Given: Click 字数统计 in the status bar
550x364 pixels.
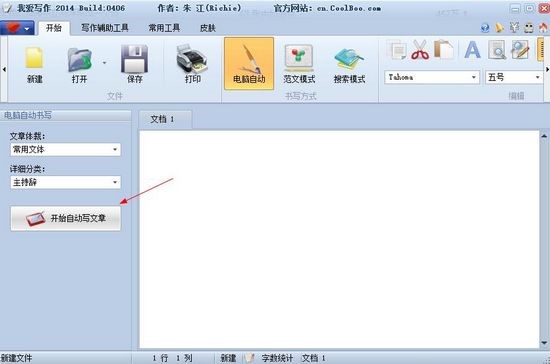Looking at the screenshot, I should point(277,358).
